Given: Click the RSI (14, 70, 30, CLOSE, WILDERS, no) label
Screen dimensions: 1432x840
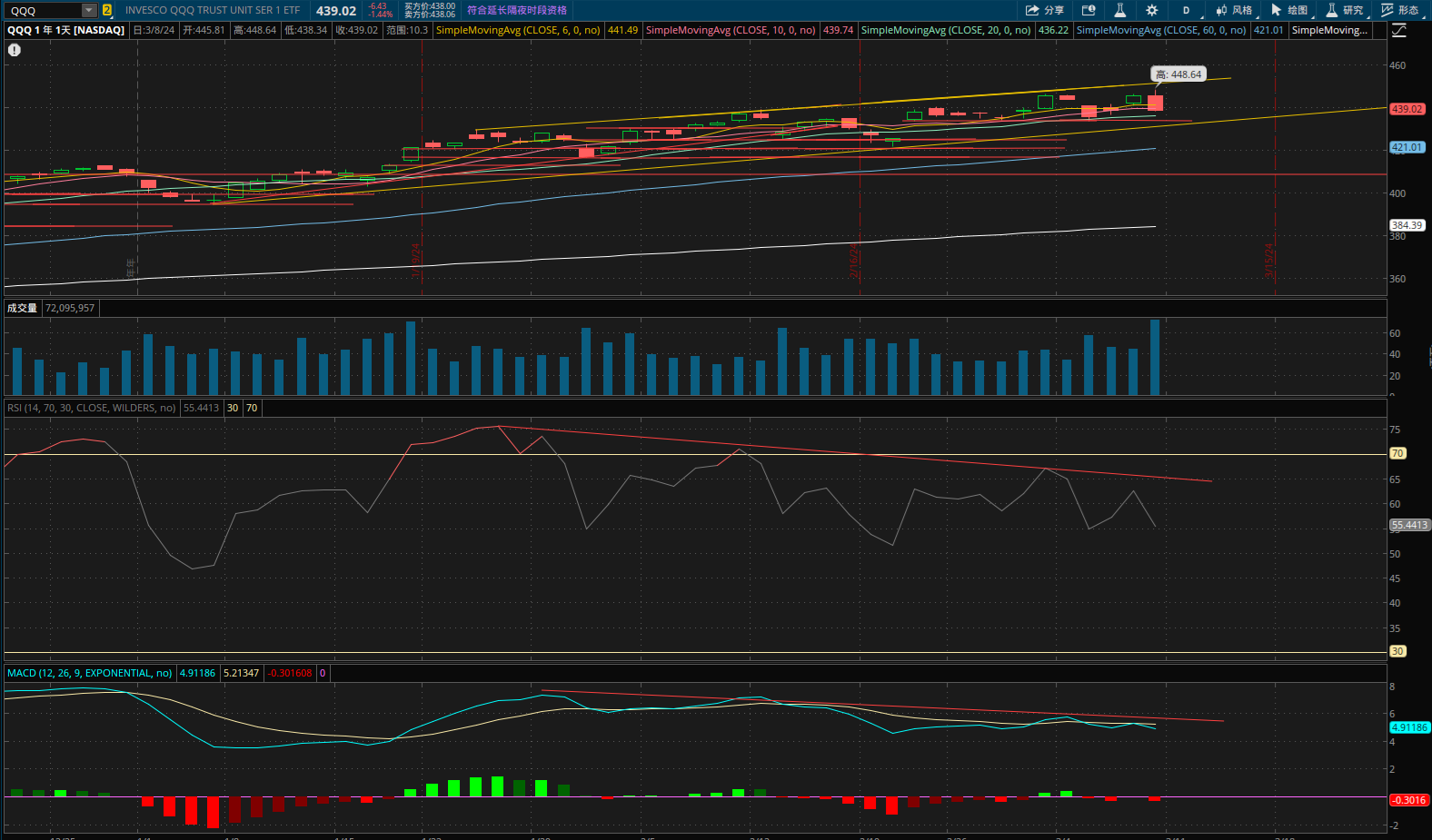Looking at the screenshot, I should 92,408.
